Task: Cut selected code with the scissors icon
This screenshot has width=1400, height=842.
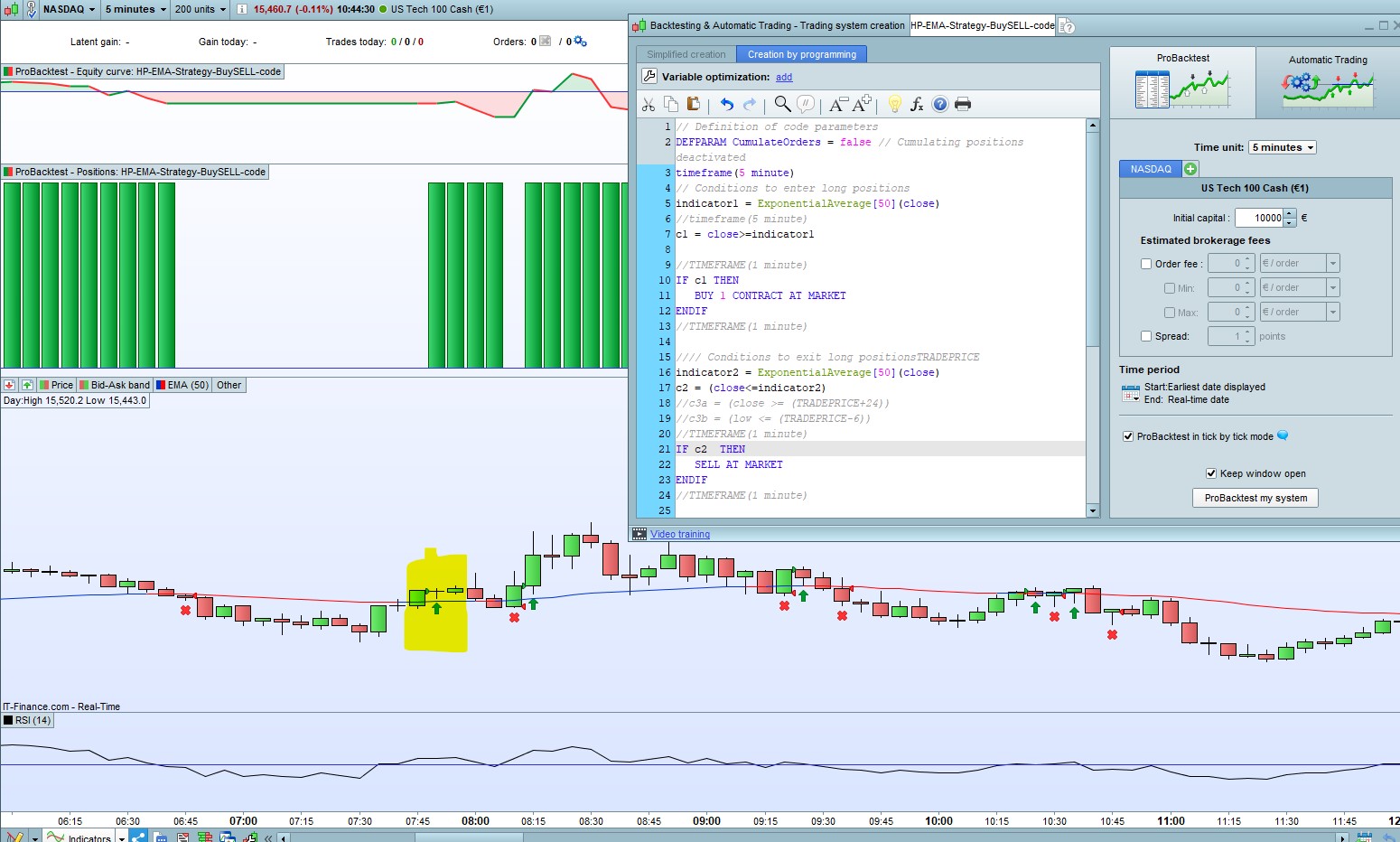Action: pyautogui.click(x=649, y=104)
